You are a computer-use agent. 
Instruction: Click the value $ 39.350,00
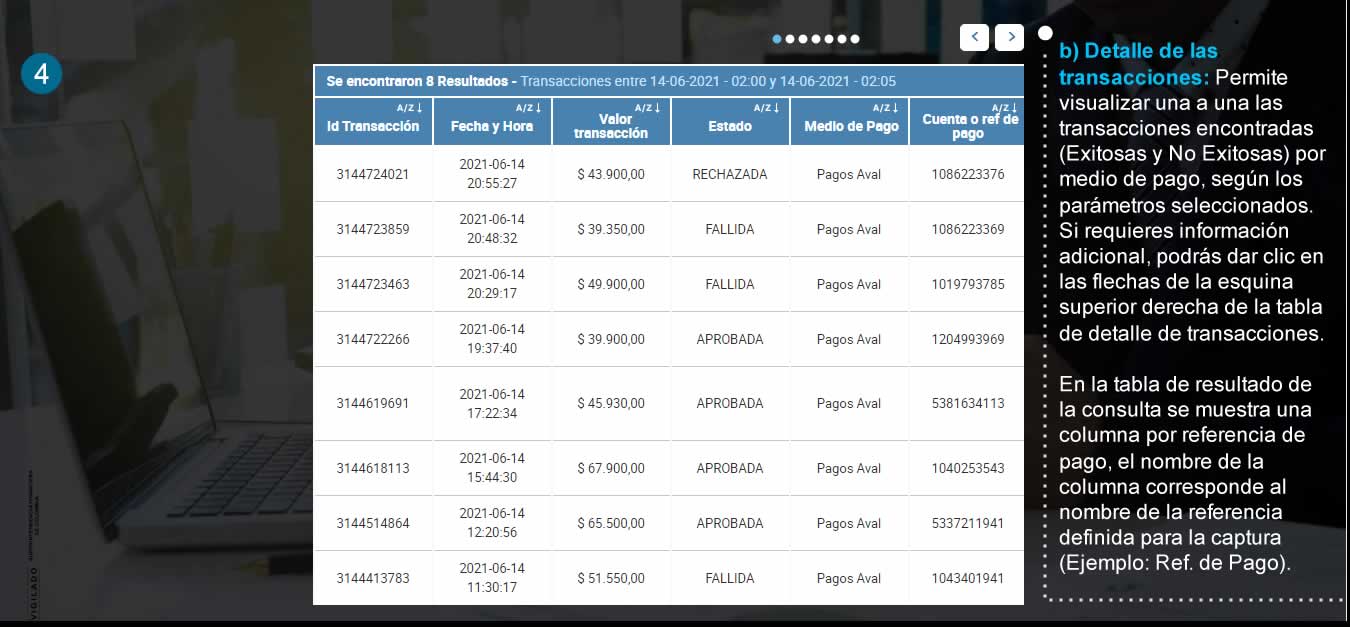[x=611, y=229]
